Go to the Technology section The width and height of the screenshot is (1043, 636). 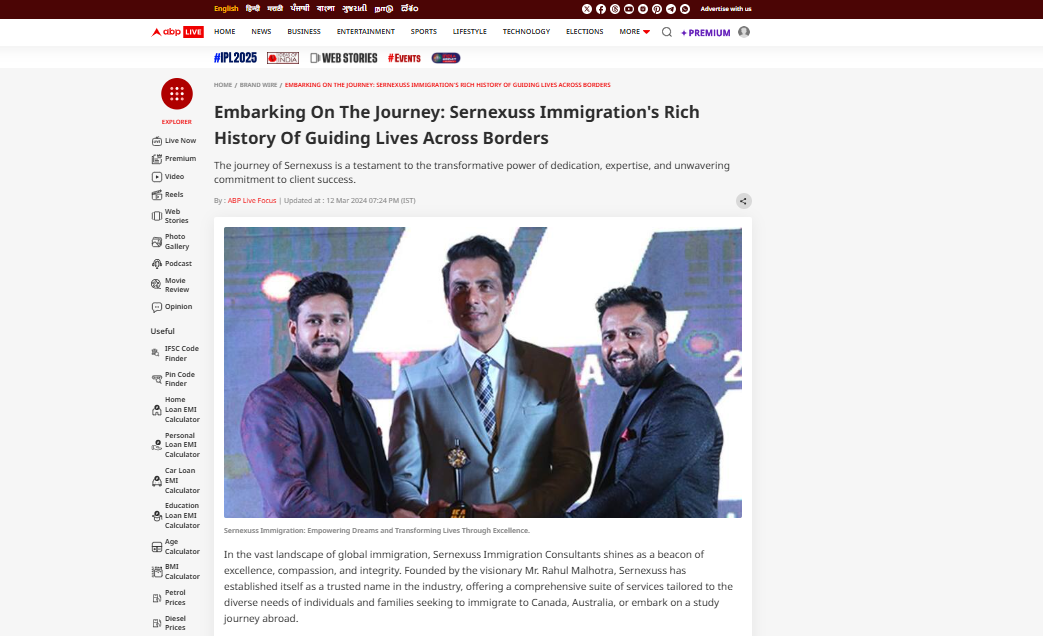click(526, 32)
